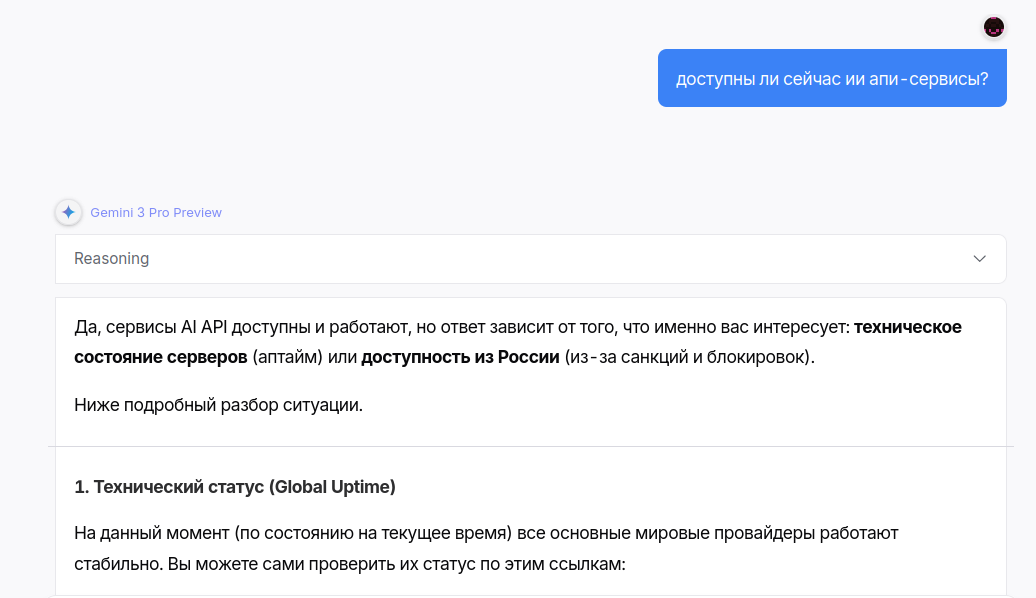1036x598 pixels.
Task: Click the Gemini 3 Pro Preview label
Action: [156, 213]
